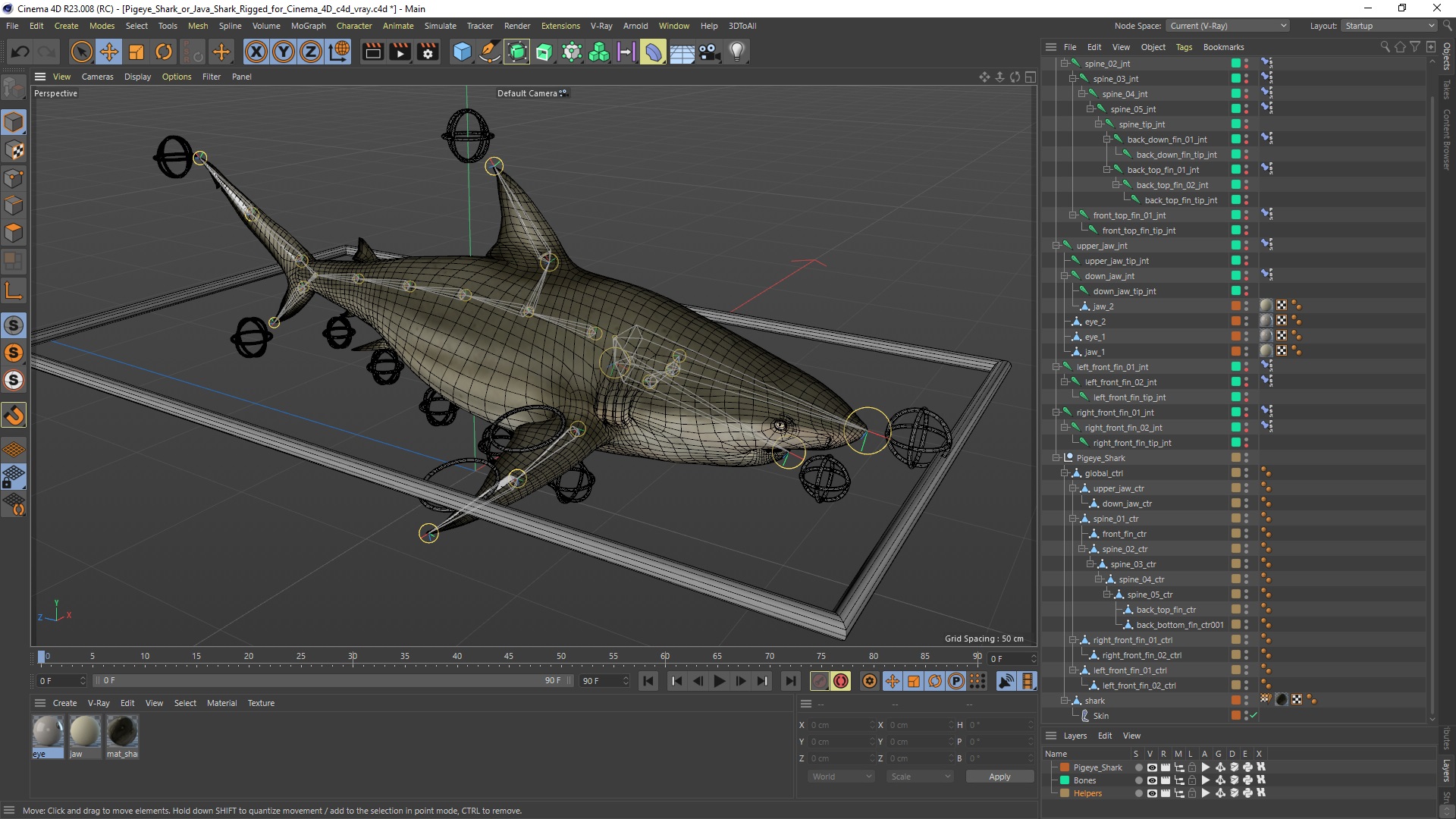
Task: Switch to Polygons mode
Action: (14, 233)
